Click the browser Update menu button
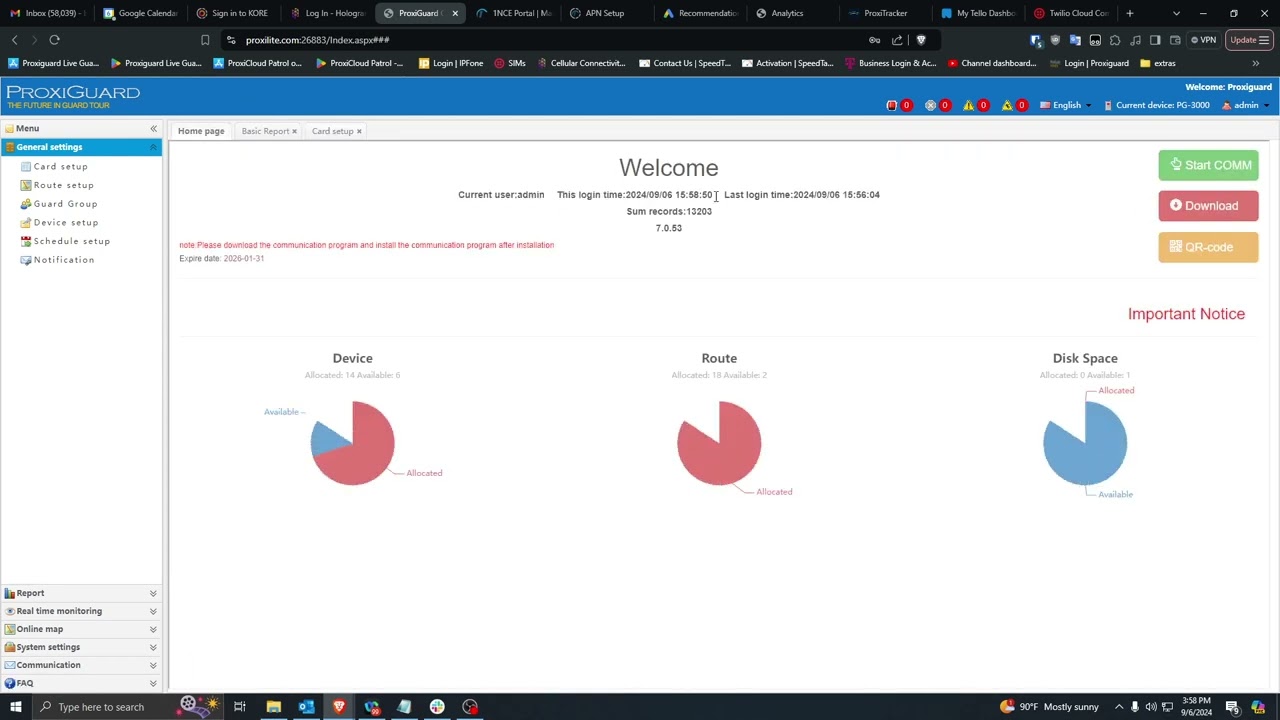The width and height of the screenshot is (1280, 720). pyautogui.click(x=1250, y=40)
